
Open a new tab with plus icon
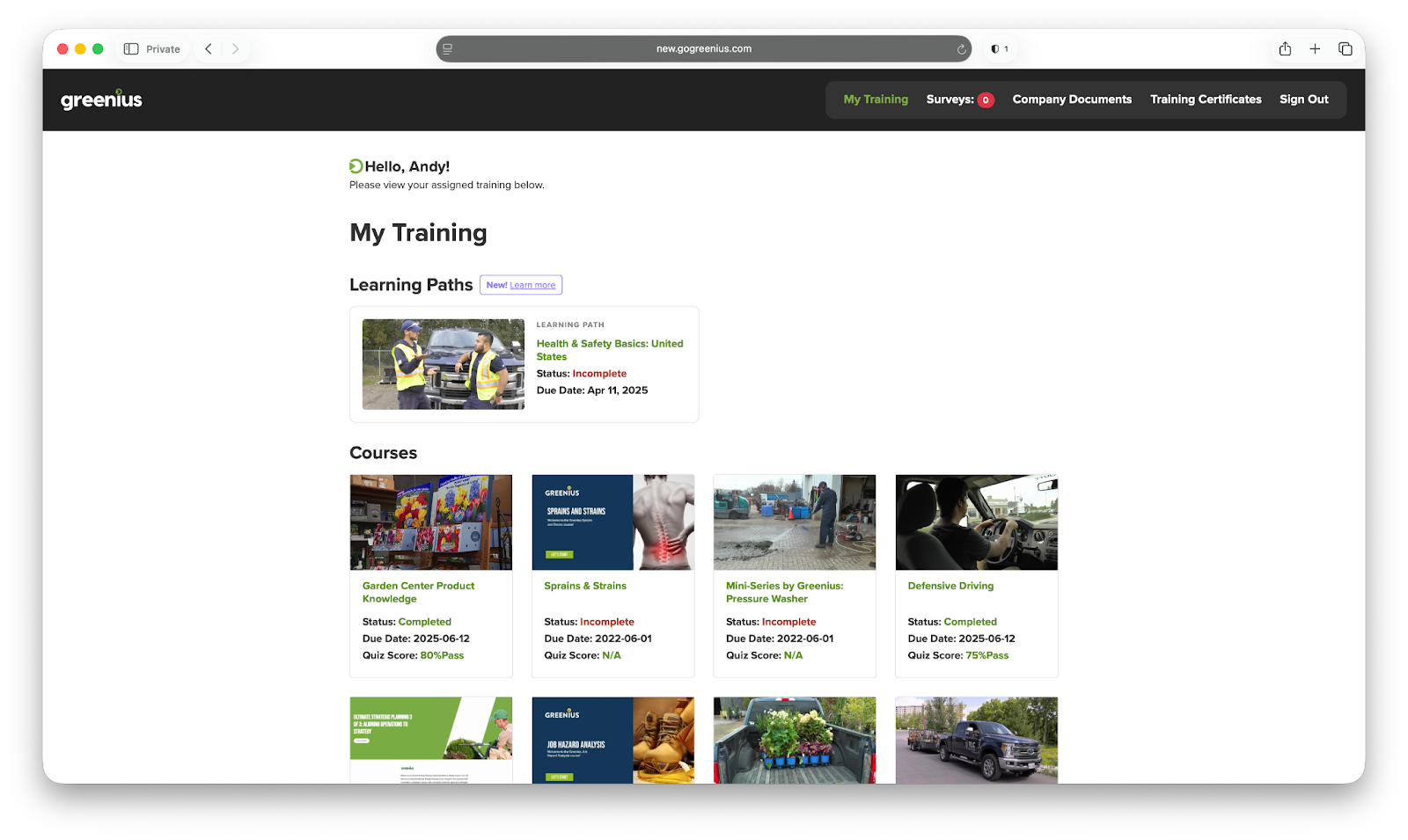1315,49
